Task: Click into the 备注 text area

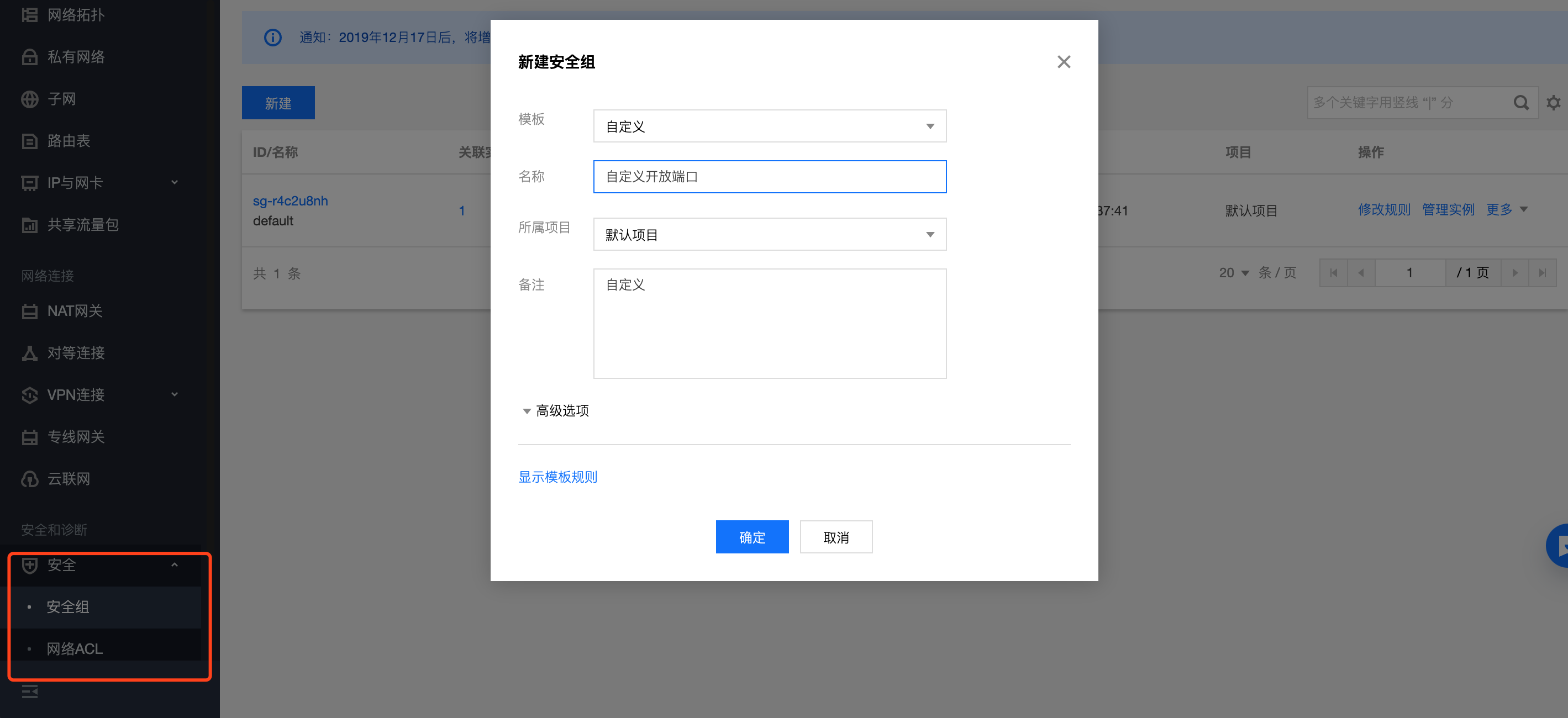Action: (x=770, y=324)
